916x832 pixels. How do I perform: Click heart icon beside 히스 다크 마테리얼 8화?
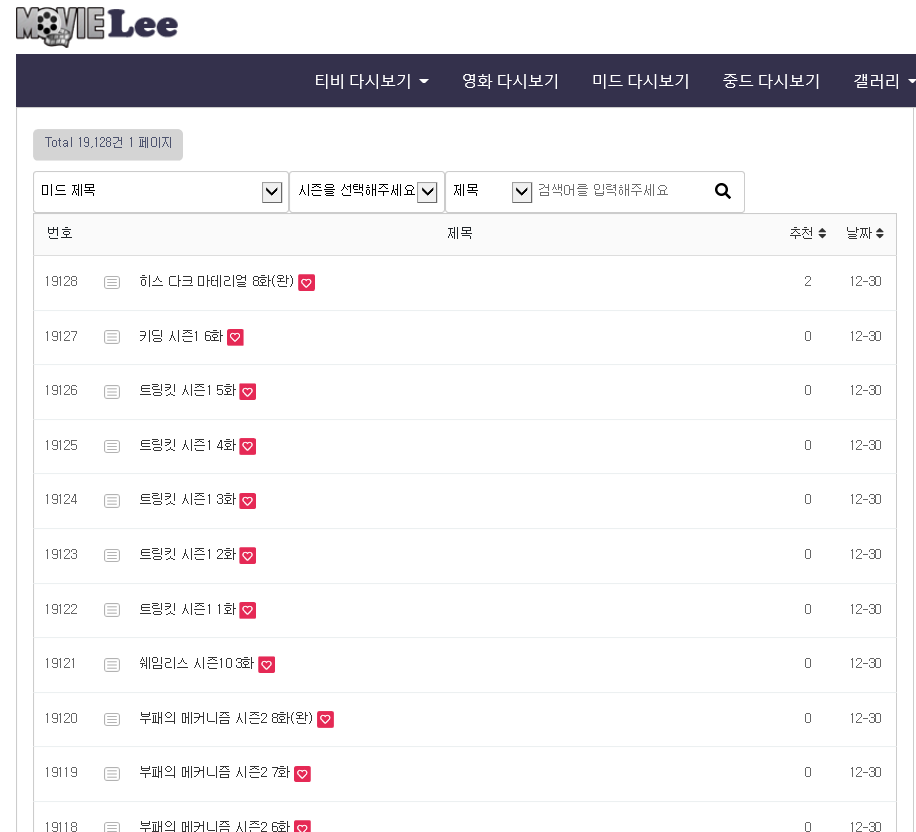point(307,283)
